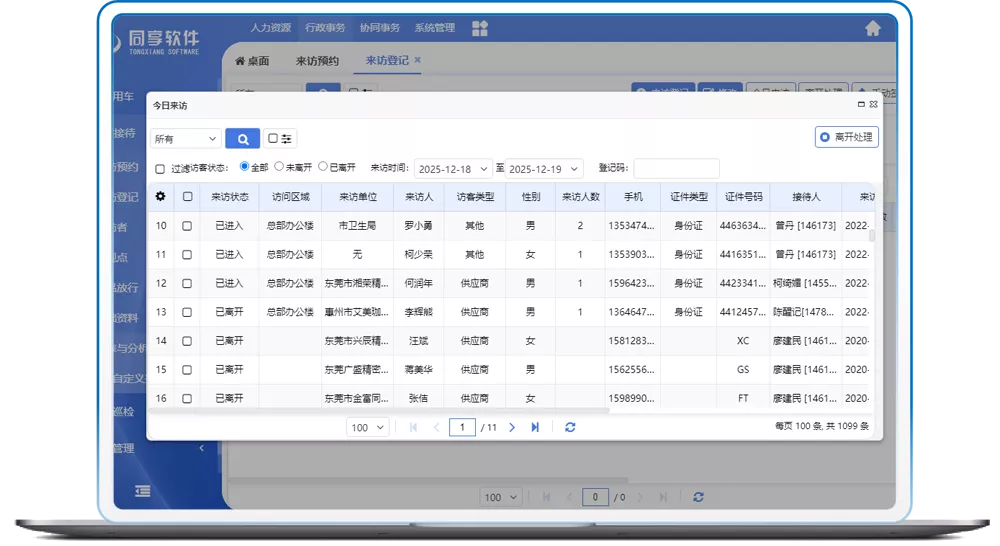The image size is (1000, 546).
Task: Collapse the sidebar with left chevron
Action: [202, 448]
